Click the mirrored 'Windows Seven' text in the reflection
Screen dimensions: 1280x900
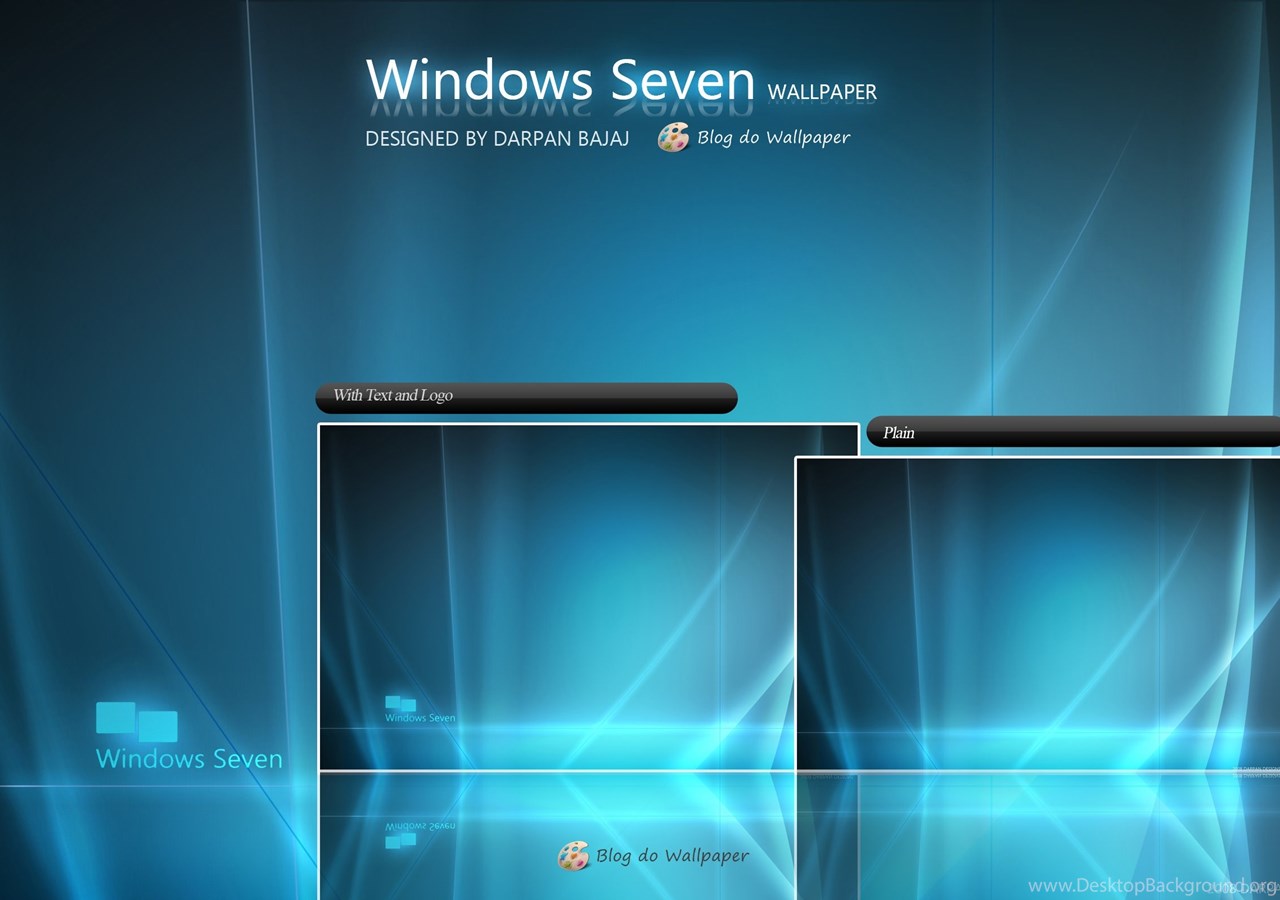(x=420, y=826)
